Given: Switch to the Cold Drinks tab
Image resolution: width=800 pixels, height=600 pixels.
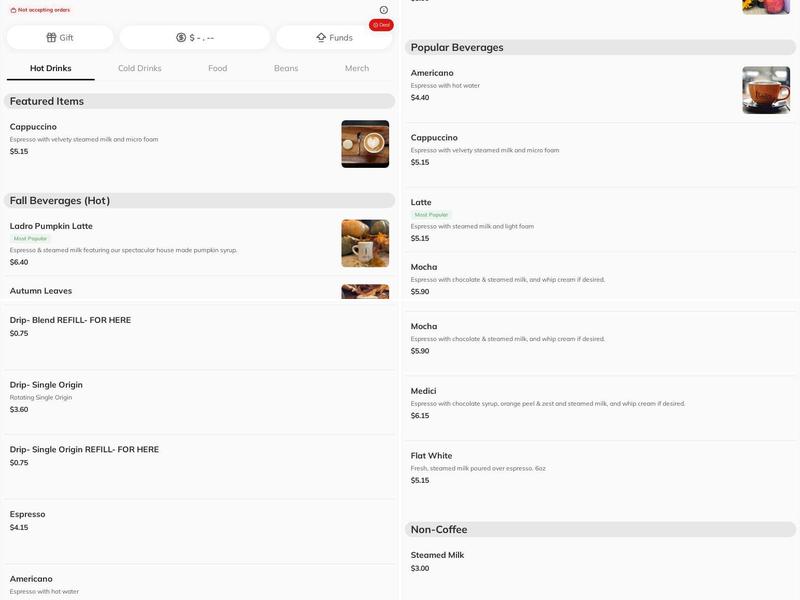Looking at the screenshot, I should [139, 68].
